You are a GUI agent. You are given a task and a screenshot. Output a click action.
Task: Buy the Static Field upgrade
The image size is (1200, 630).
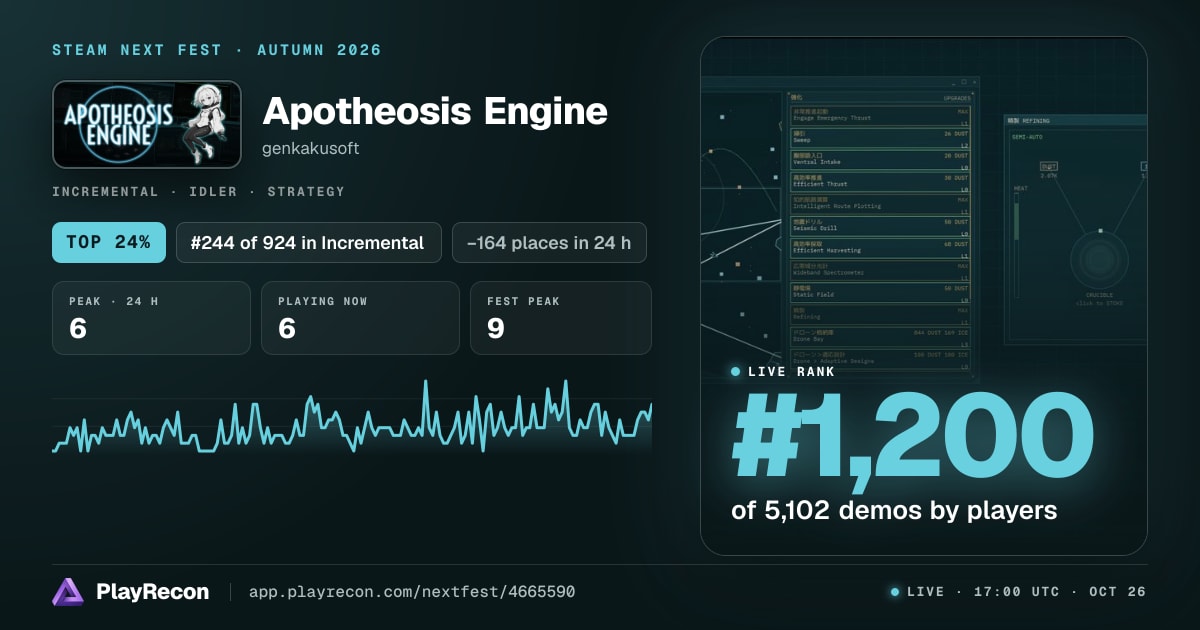click(x=880, y=292)
